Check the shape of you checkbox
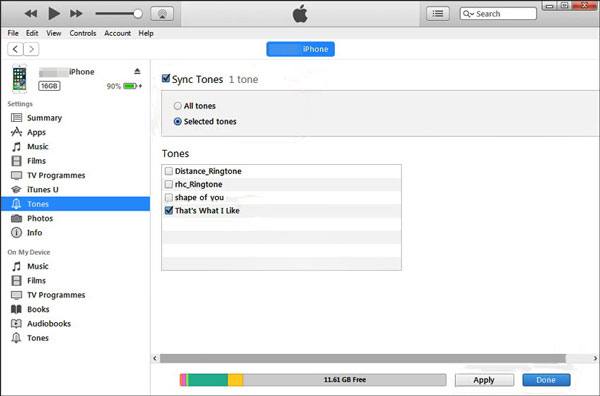This screenshot has width=600, height=396. (169, 197)
